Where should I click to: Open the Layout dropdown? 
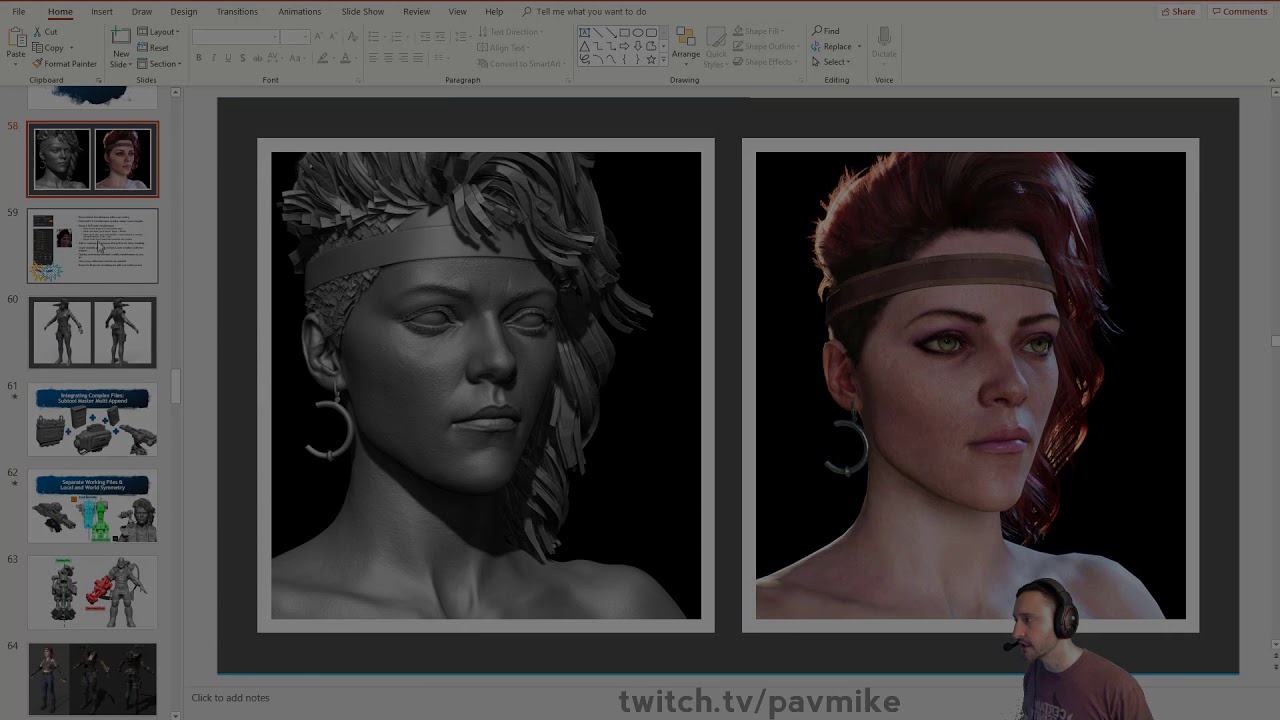pos(158,32)
